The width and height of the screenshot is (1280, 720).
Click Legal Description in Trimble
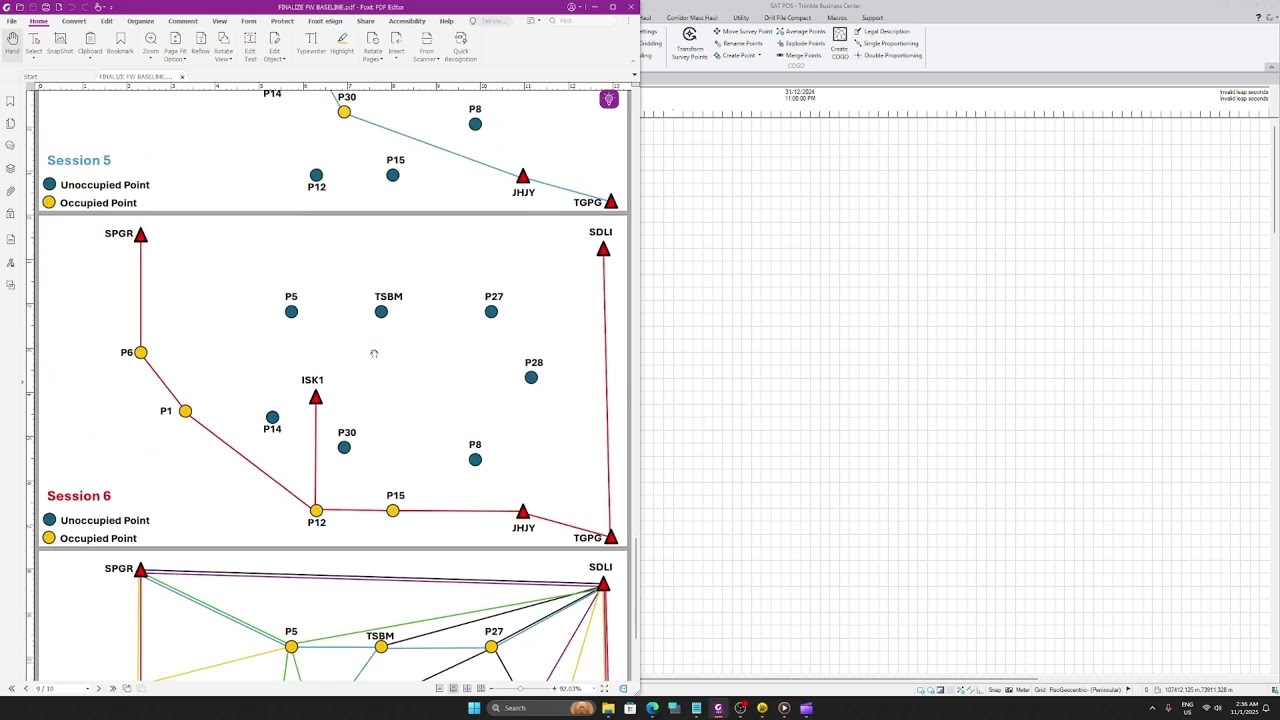click(881, 31)
